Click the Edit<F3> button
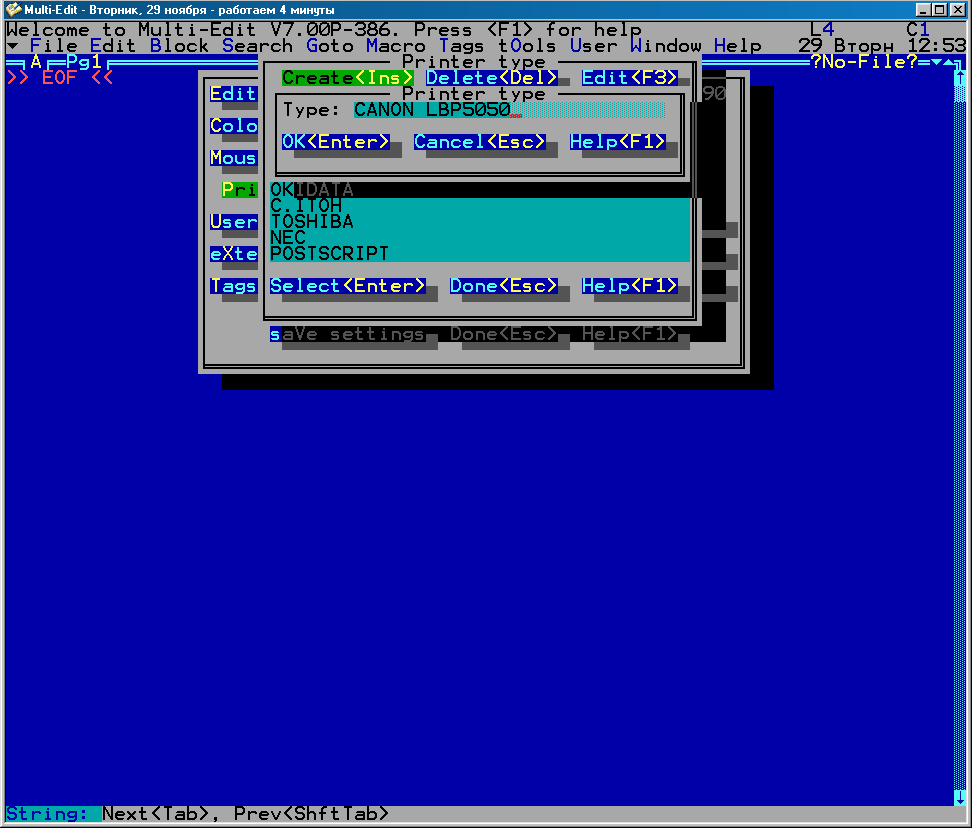The image size is (972, 828). pyautogui.click(x=630, y=78)
